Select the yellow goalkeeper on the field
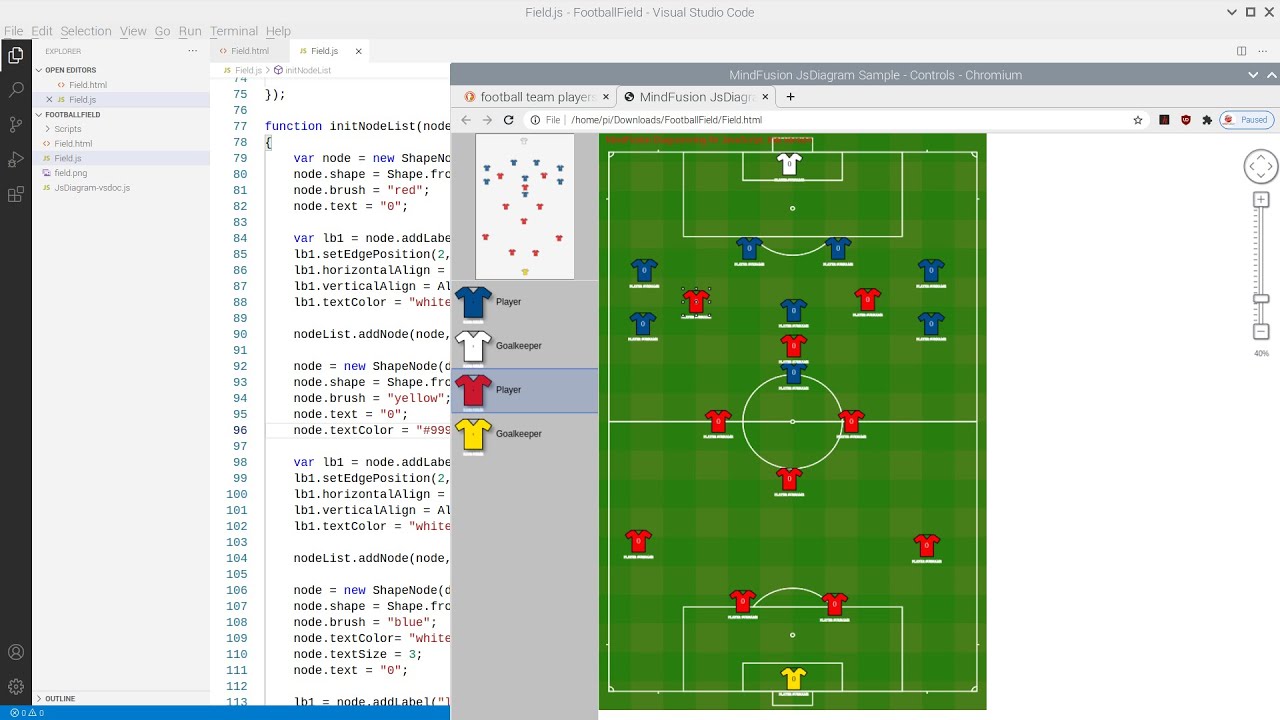This screenshot has width=1280, height=720. coord(793,679)
